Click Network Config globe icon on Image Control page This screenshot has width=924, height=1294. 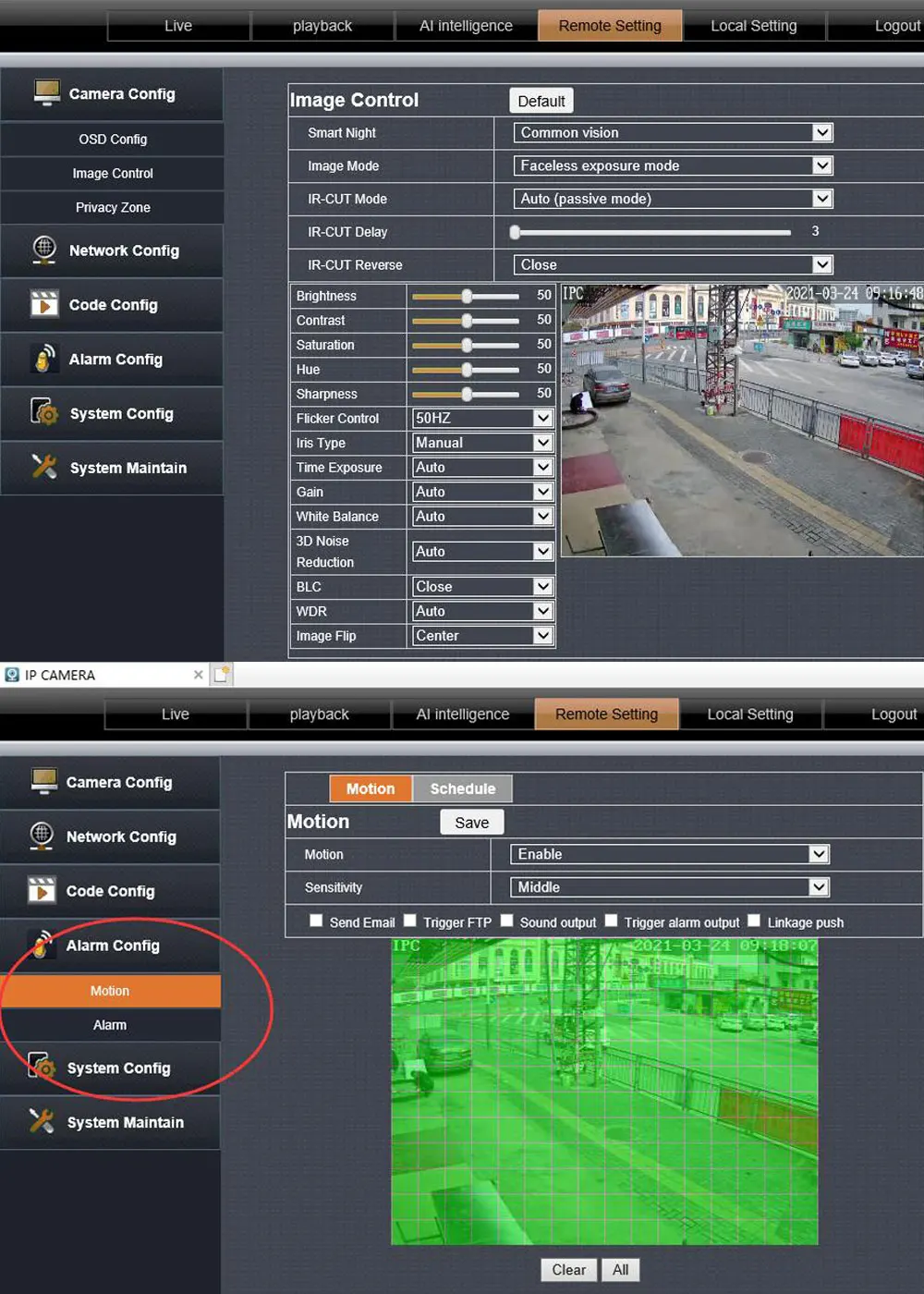(44, 250)
